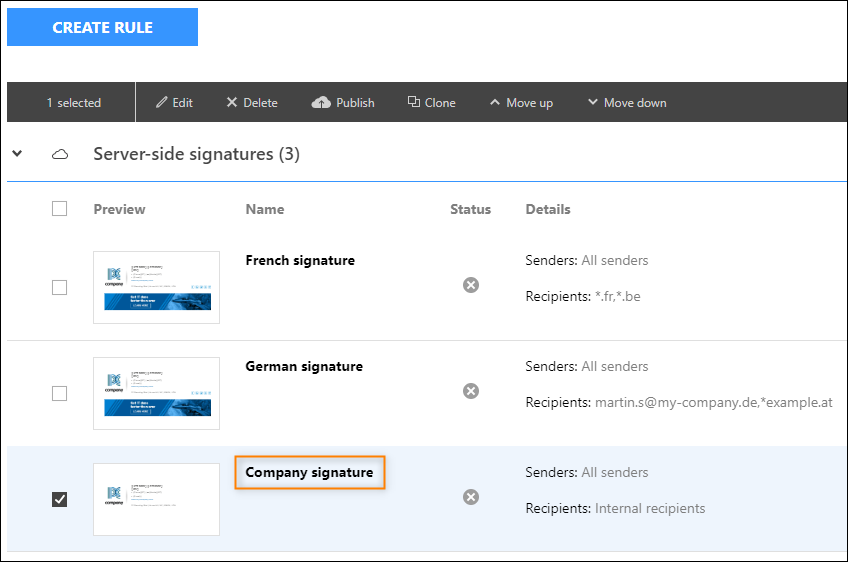Click French signature's unpublished status icon
Viewport: 848px width, 562px height.
(x=471, y=285)
